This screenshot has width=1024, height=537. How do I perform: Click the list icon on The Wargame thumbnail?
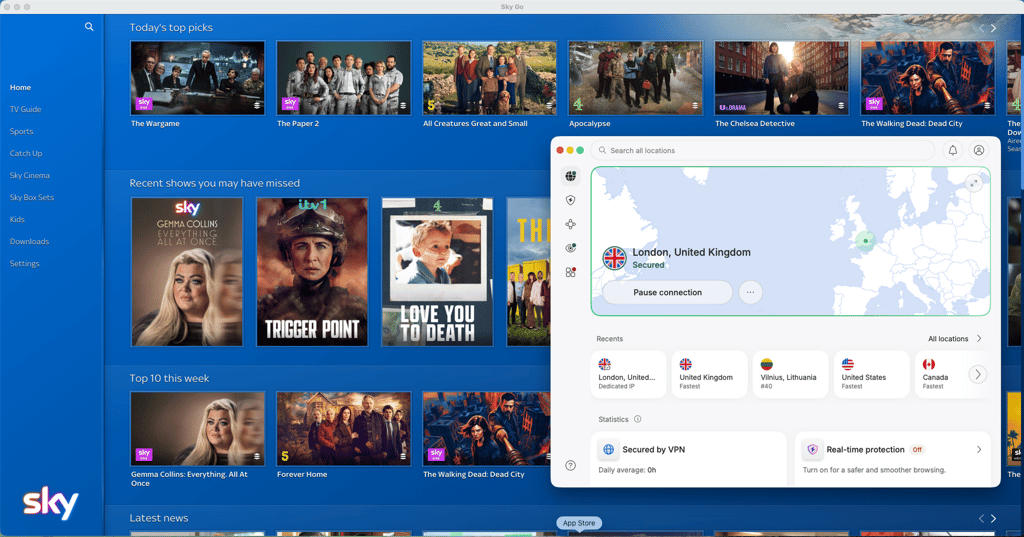[x=257, y=105]
